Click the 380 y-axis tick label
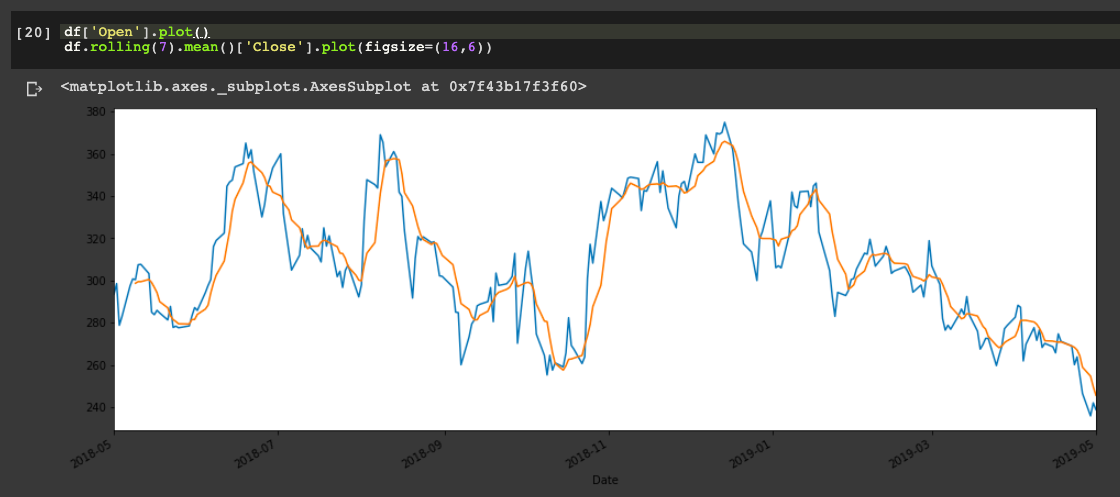This screenshot has height=497, width=1120. coord(96,111)
